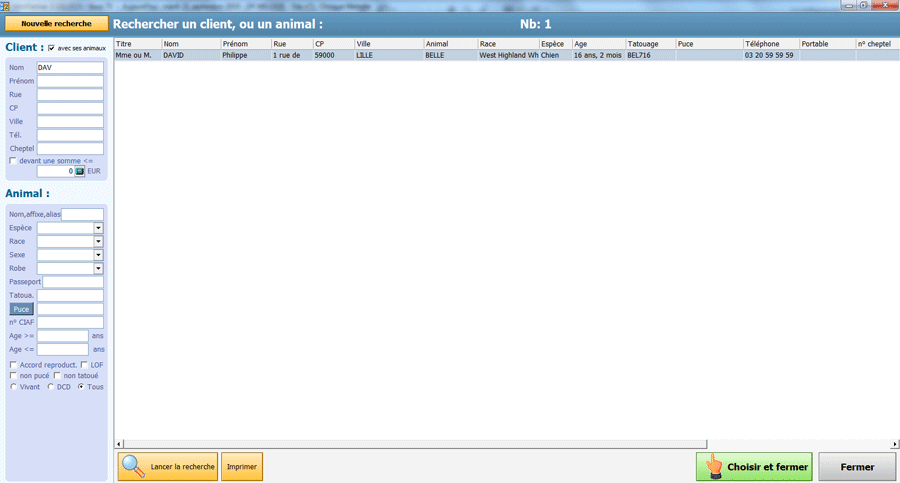Sort by the Portable column header
Viewport: 900px width, 483px height.
[828, 44]
